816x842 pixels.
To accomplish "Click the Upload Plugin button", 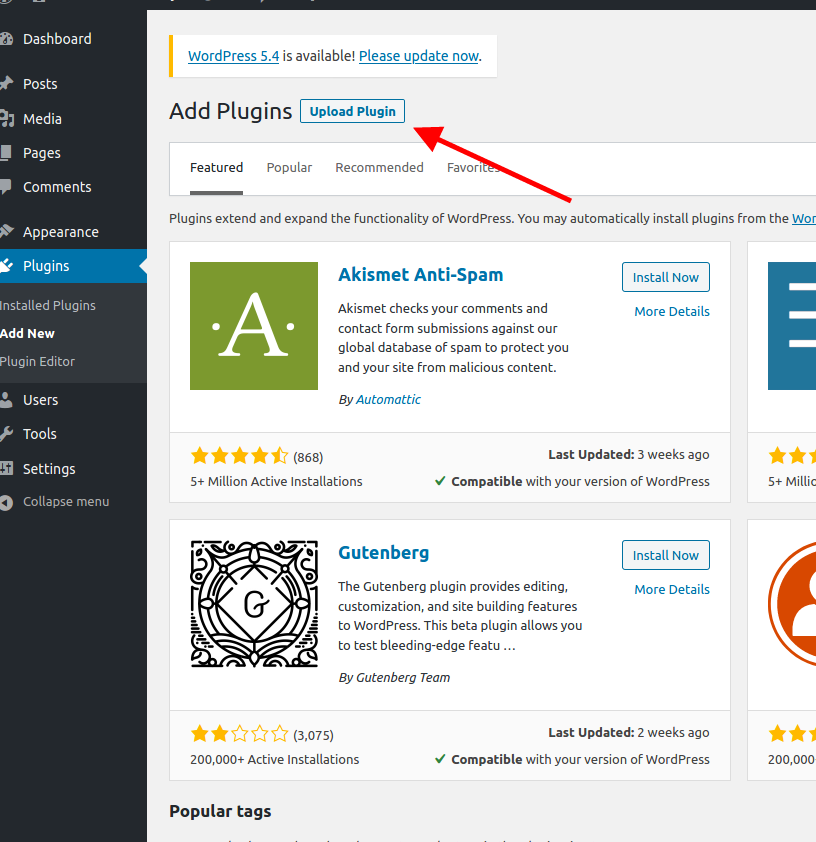I will [x=352, y=111].
